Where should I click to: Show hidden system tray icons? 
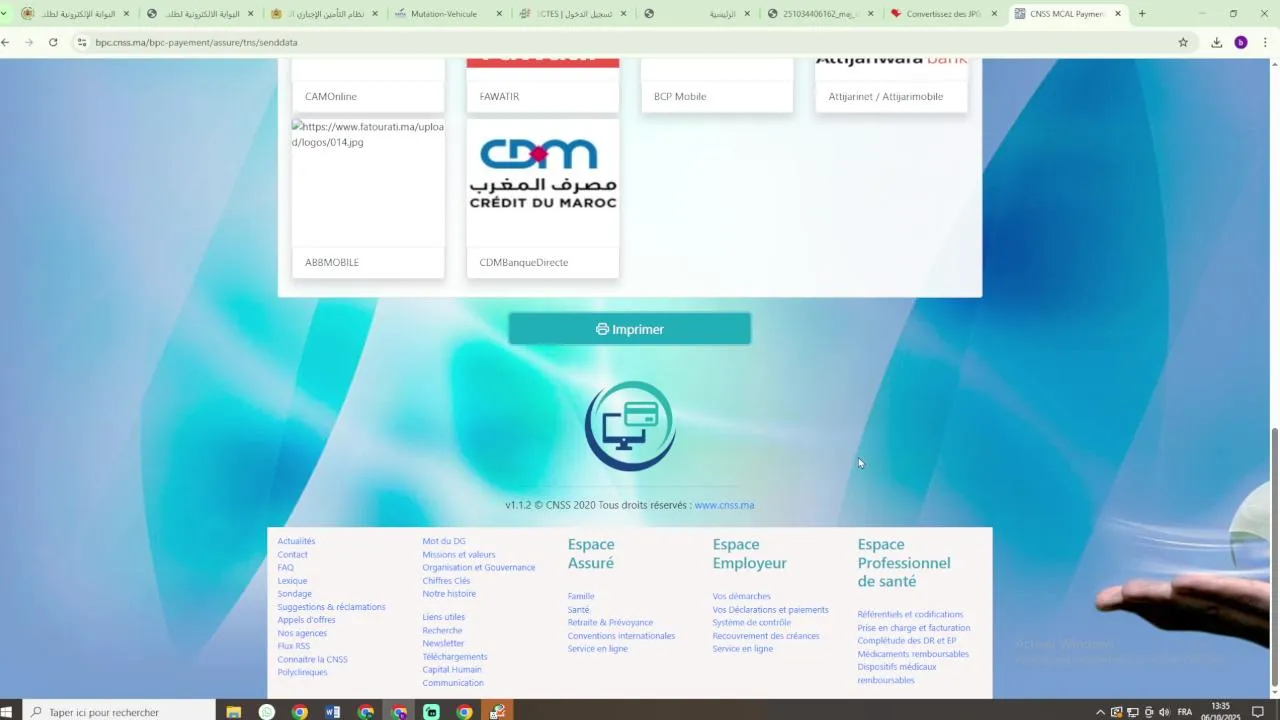(1101, 712)
